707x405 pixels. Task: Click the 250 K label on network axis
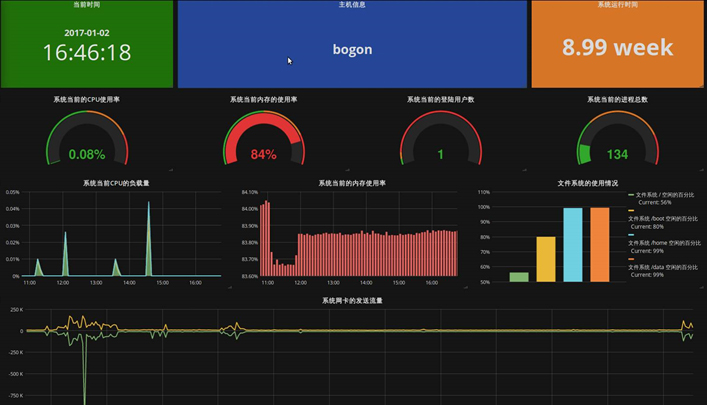point(17,310)
